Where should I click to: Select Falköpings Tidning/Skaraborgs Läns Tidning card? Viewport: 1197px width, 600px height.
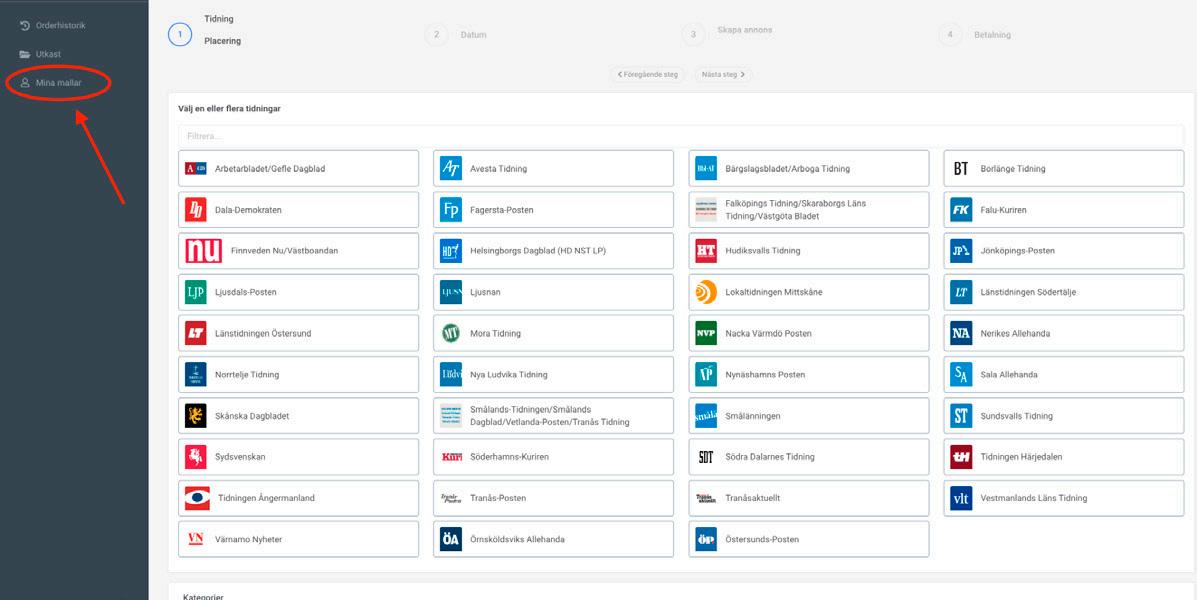(808, 210)
